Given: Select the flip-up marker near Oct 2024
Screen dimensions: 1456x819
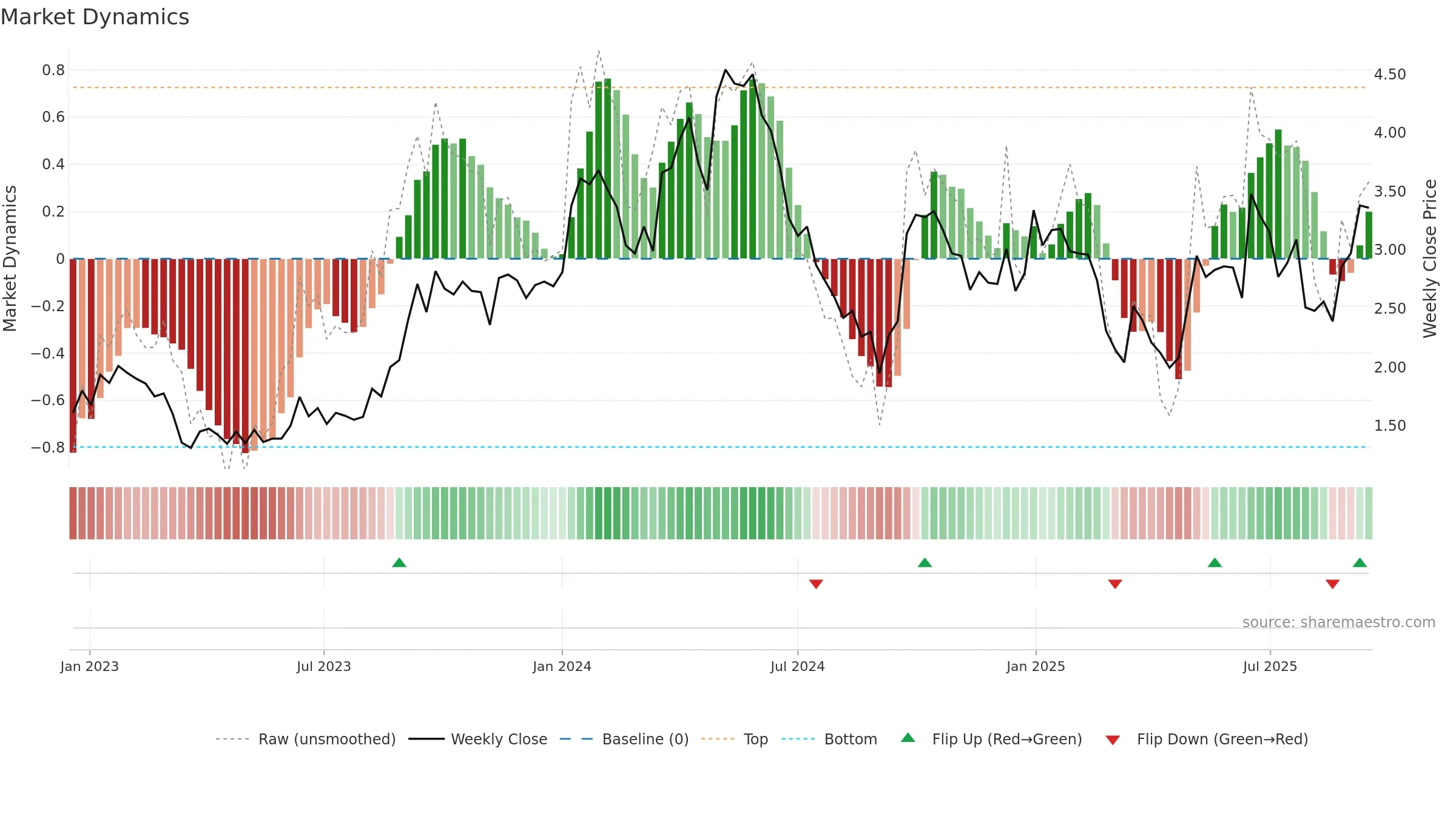Looking at the screenshot, I should 925,562.
